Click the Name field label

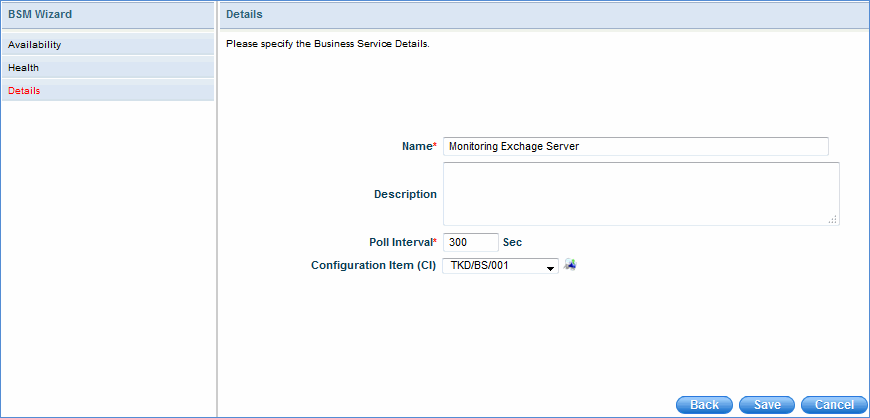click(x=418, y=146)
